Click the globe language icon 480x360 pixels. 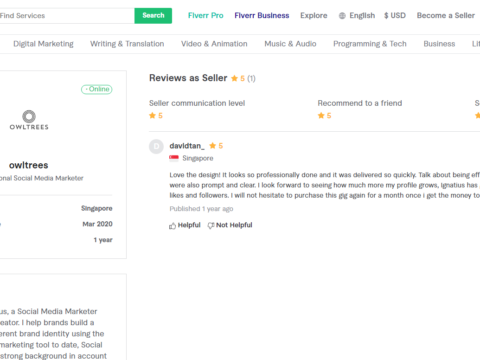[342, 16]
